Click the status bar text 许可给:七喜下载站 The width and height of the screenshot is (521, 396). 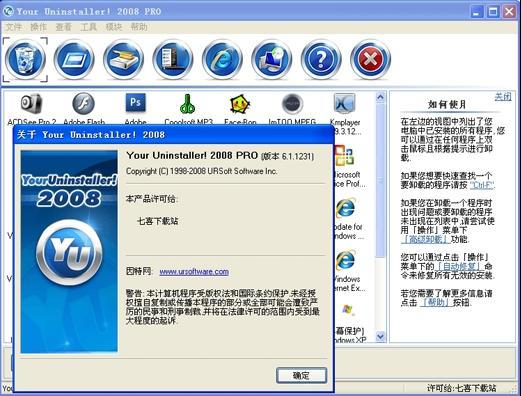click(461, 388)
